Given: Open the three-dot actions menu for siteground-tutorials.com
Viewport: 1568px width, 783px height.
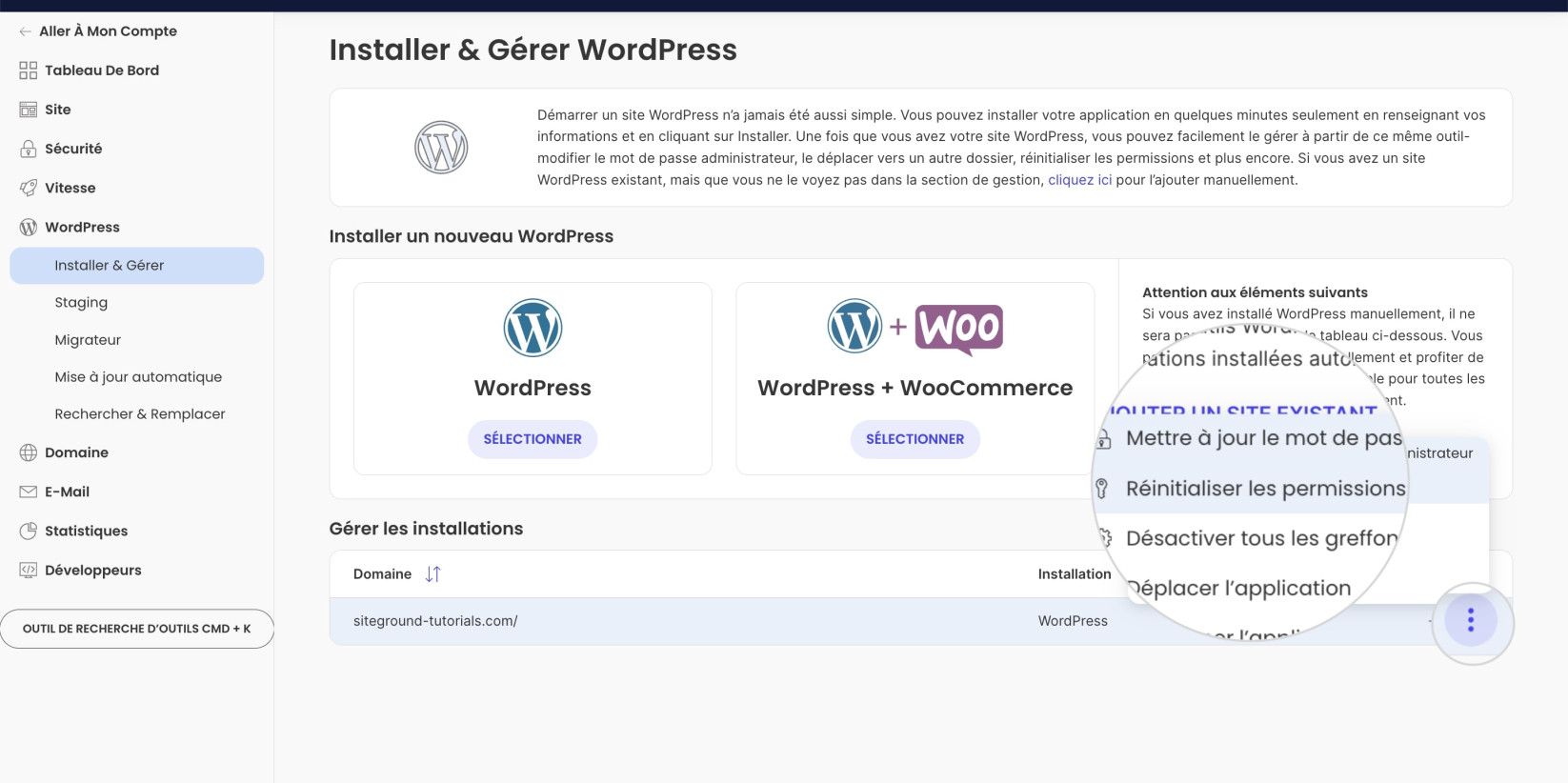Looking at the screenshot, I should pyautogui.click(x=1471, y=620).
